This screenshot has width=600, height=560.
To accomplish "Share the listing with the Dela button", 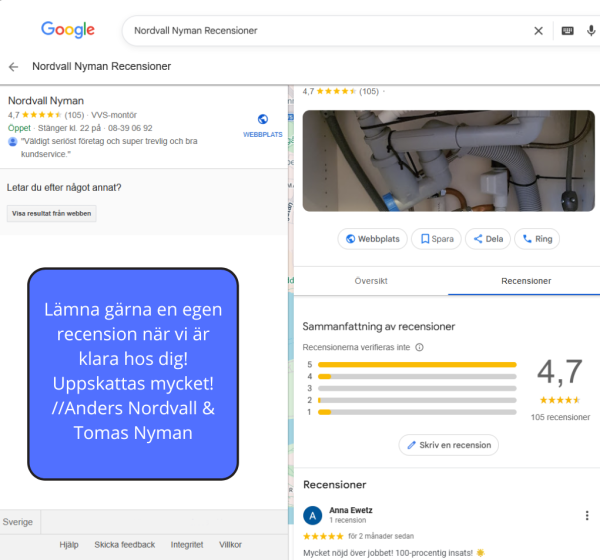I will click(x=488, y=239).
